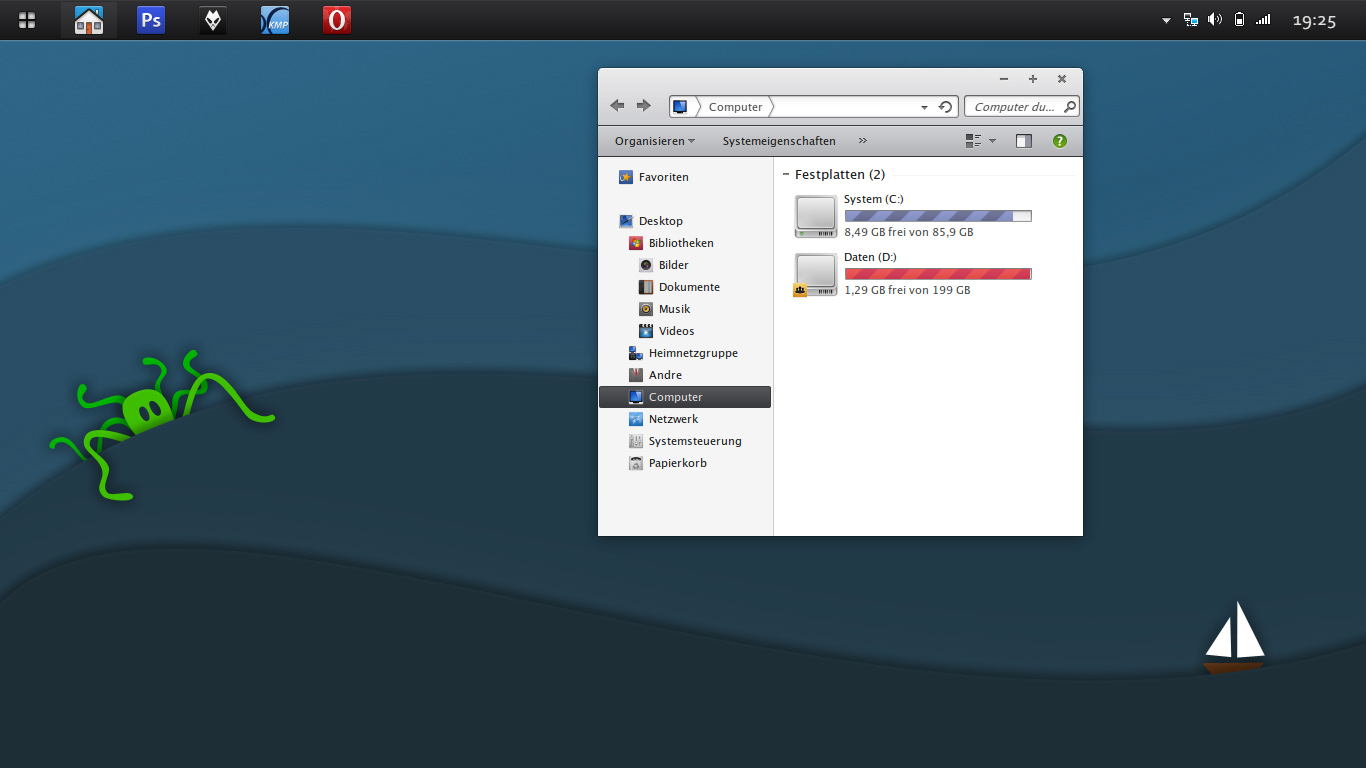Go forward with the Explorer forward arrow
Screen dimensions: 1366x768
[644, 106]
